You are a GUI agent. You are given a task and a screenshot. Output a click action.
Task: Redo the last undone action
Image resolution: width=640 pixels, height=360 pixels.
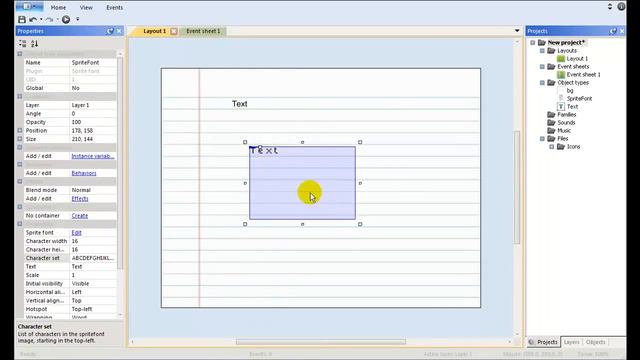pyautogui.click(x=49, y=20)
